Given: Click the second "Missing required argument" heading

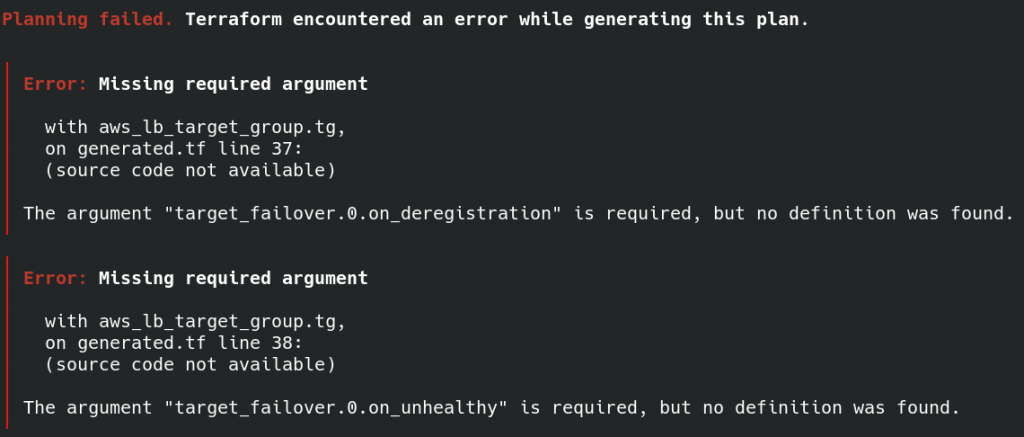Looking at the screenshot, I should click(233, 279).
